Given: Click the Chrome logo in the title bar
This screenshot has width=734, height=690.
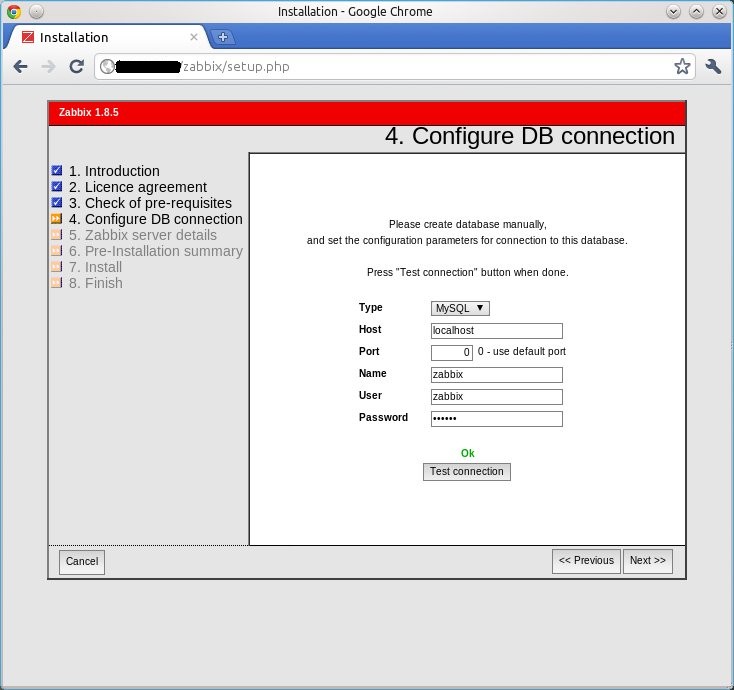Looking at the screenshot, I should pyautogui.click(x=14, y=11).
